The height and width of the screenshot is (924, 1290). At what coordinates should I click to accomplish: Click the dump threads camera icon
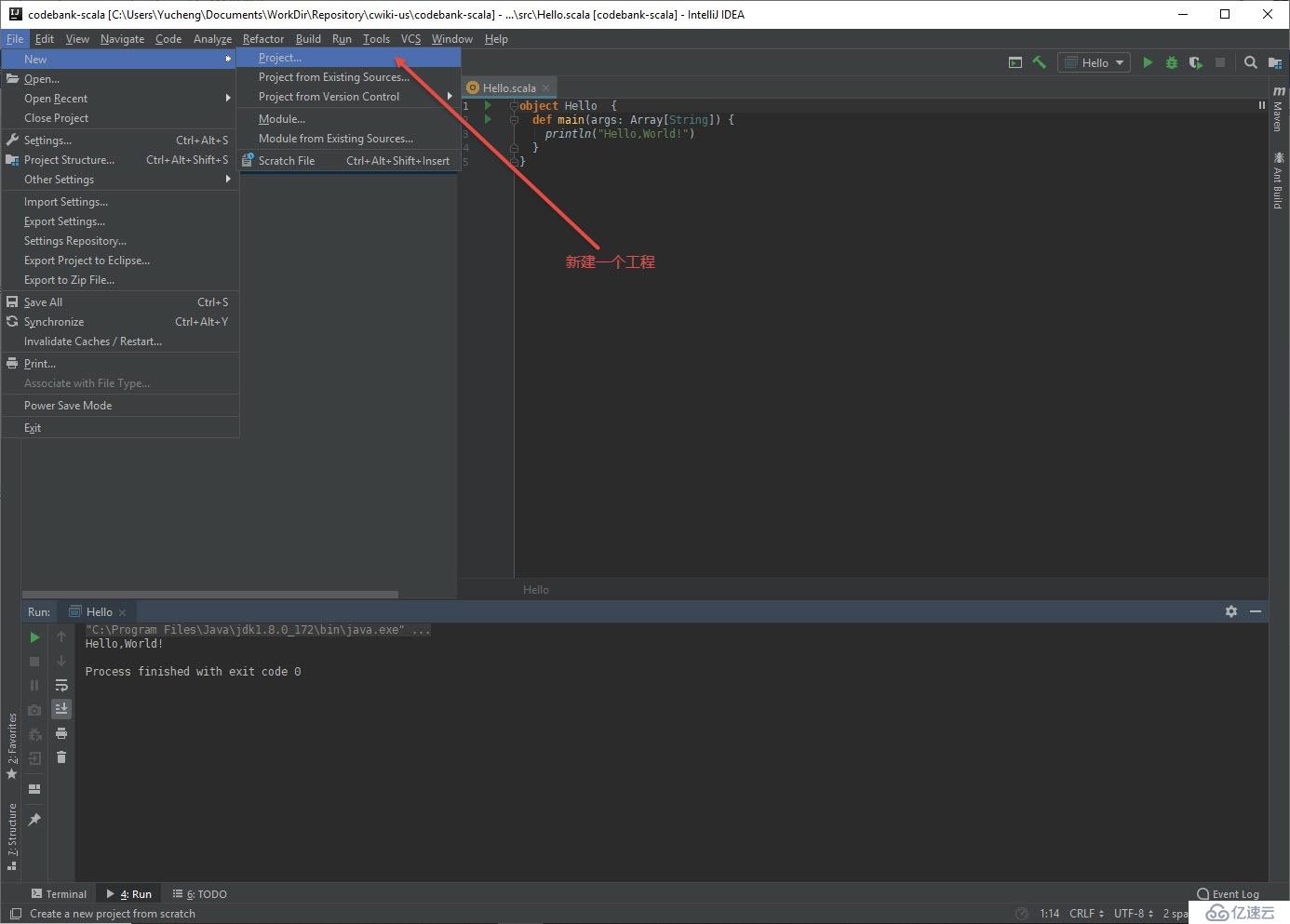click(34, 710)
